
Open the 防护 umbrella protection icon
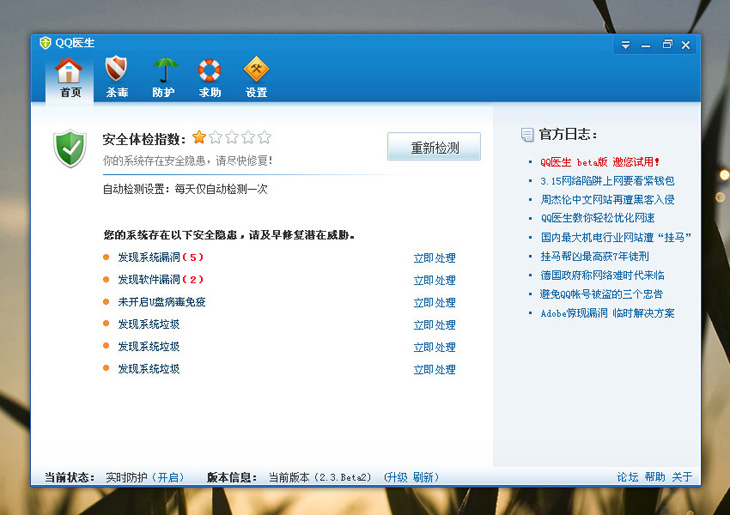165,70
